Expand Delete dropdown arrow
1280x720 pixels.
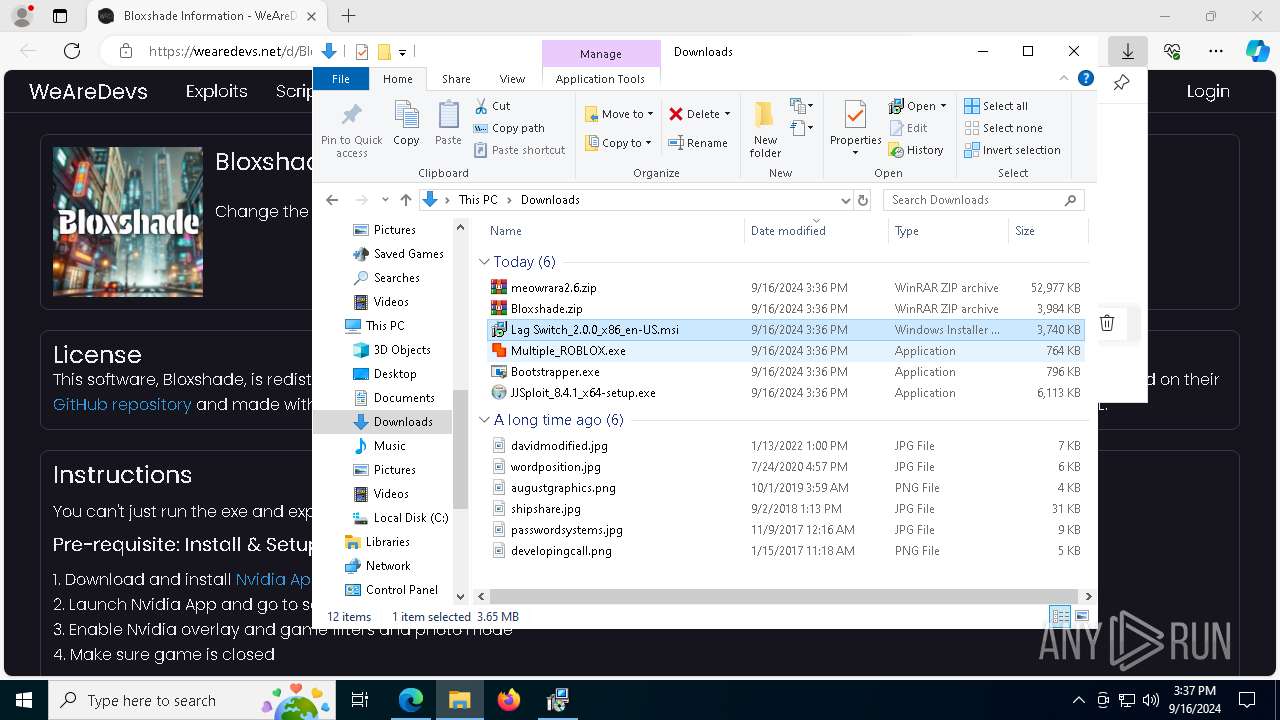tap(727, 114)
